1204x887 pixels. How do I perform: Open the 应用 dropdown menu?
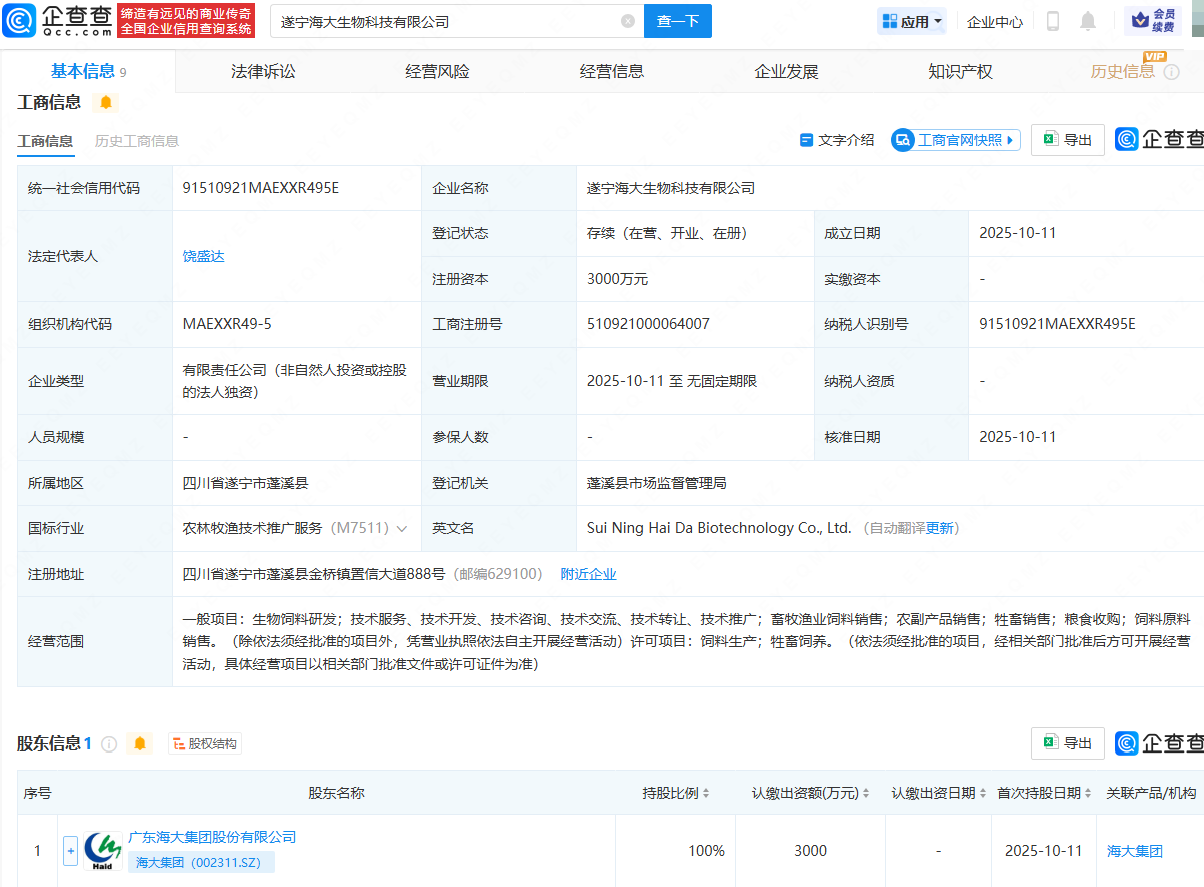(910, 21)
